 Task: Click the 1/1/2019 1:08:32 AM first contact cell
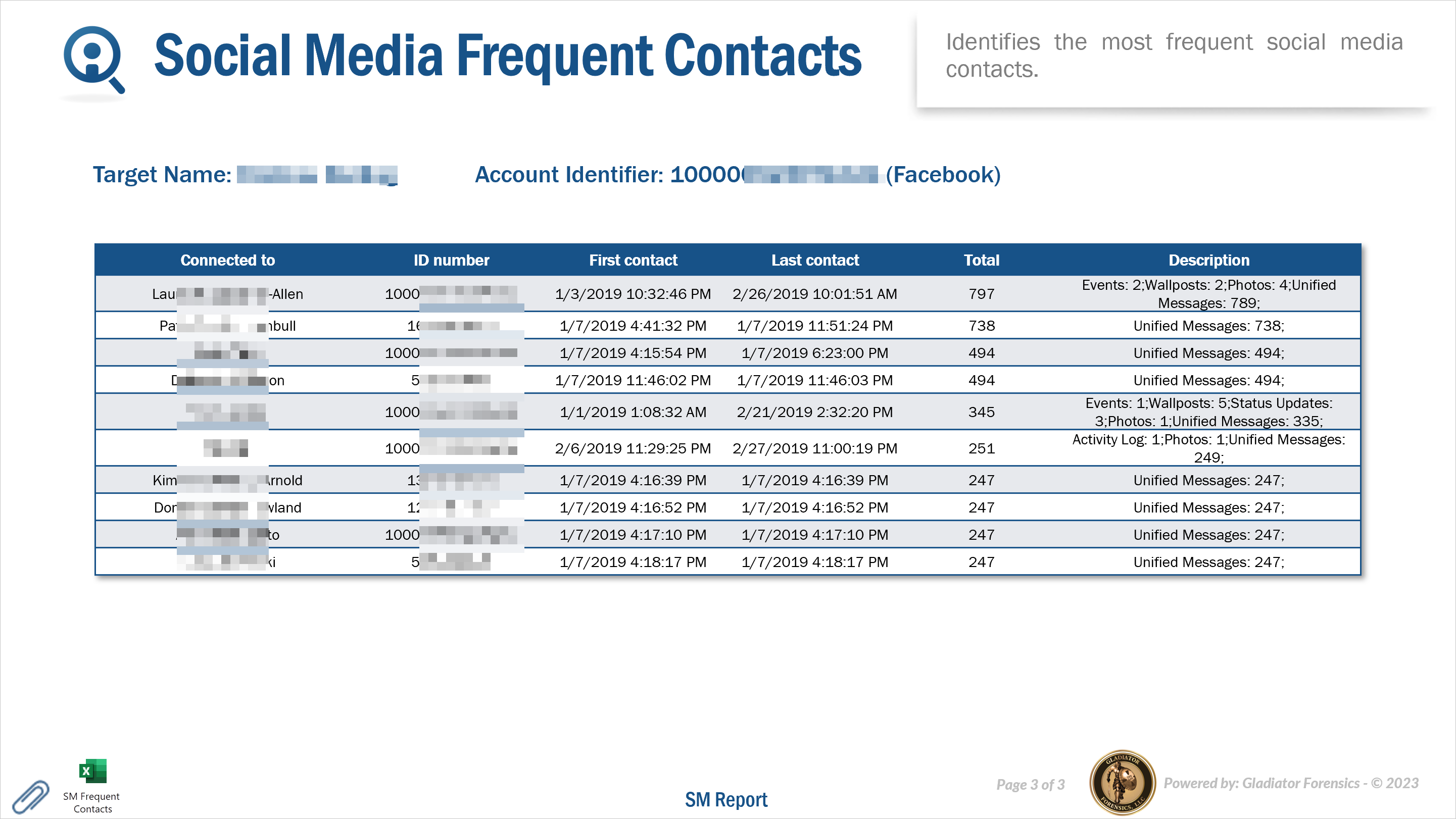tap(633, 412)
